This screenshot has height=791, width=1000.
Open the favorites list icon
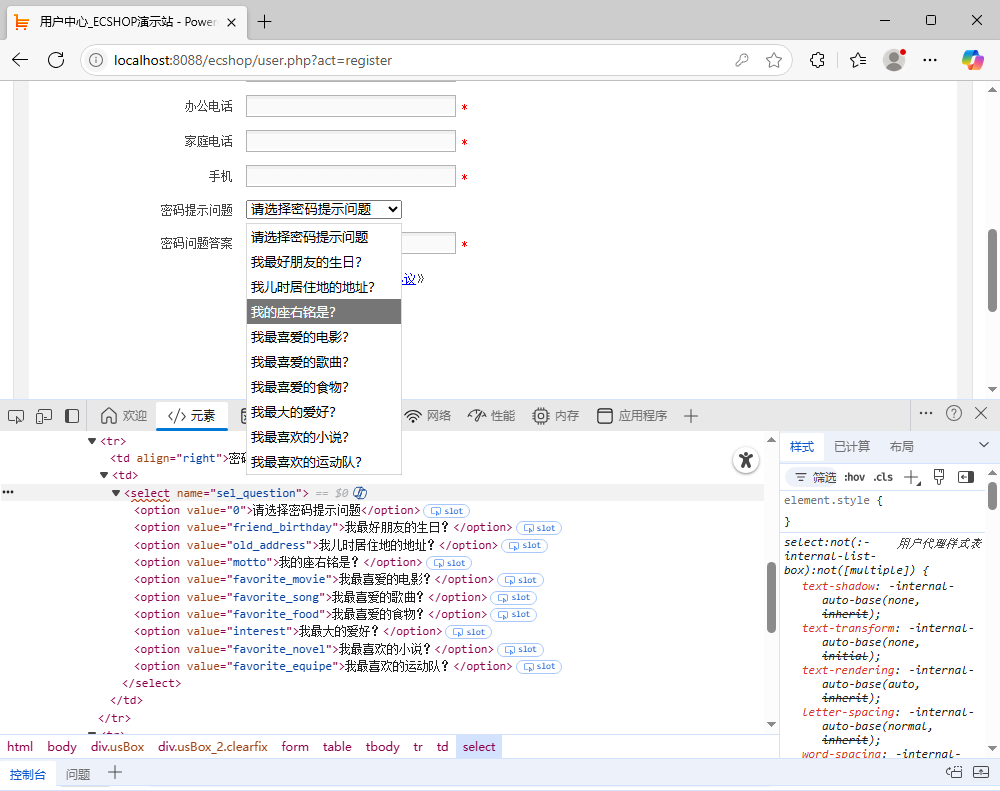point(858,60)
